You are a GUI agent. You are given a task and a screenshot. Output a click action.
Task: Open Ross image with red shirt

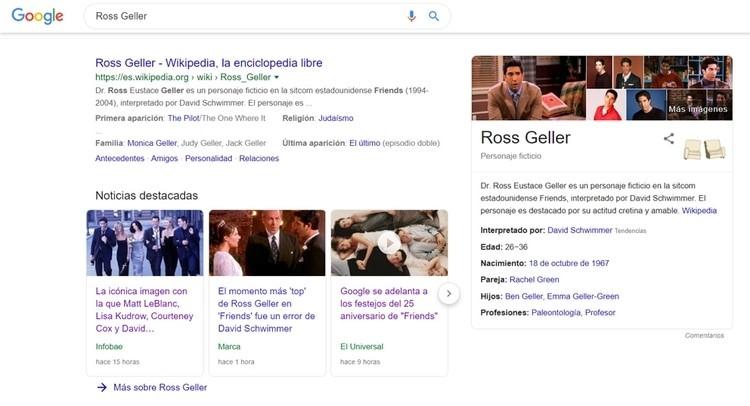606,105
